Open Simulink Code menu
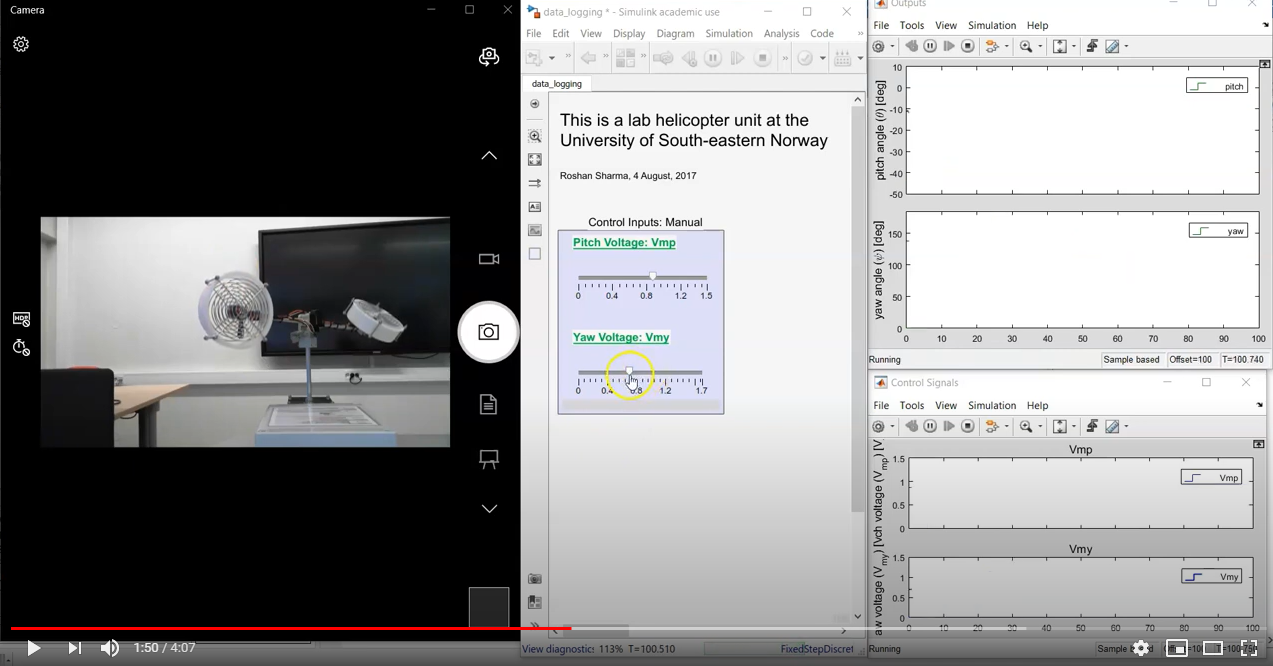 pyautogui.click(x=822, y=33)
